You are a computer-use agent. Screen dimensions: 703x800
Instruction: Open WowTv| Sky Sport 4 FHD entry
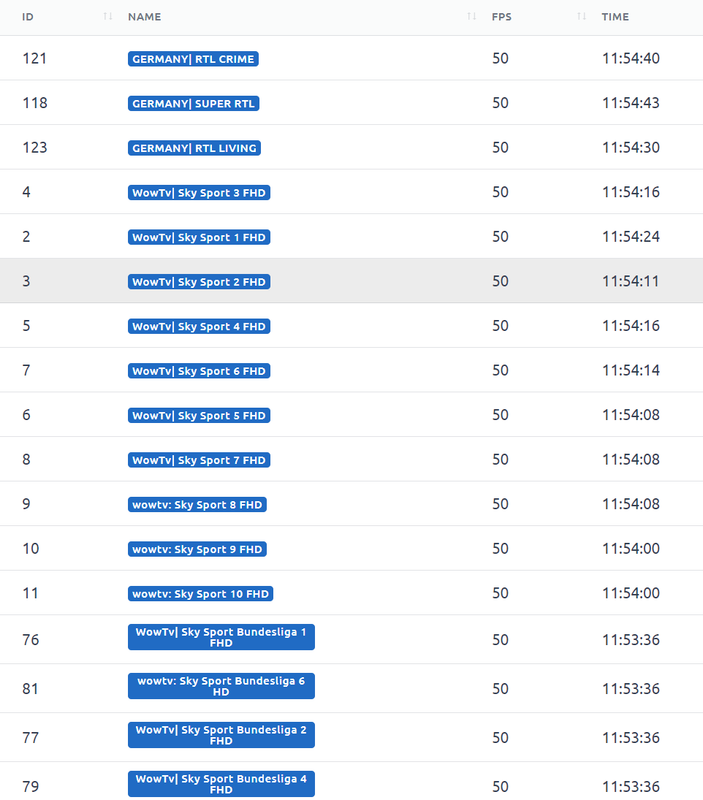tap(199, 326)
